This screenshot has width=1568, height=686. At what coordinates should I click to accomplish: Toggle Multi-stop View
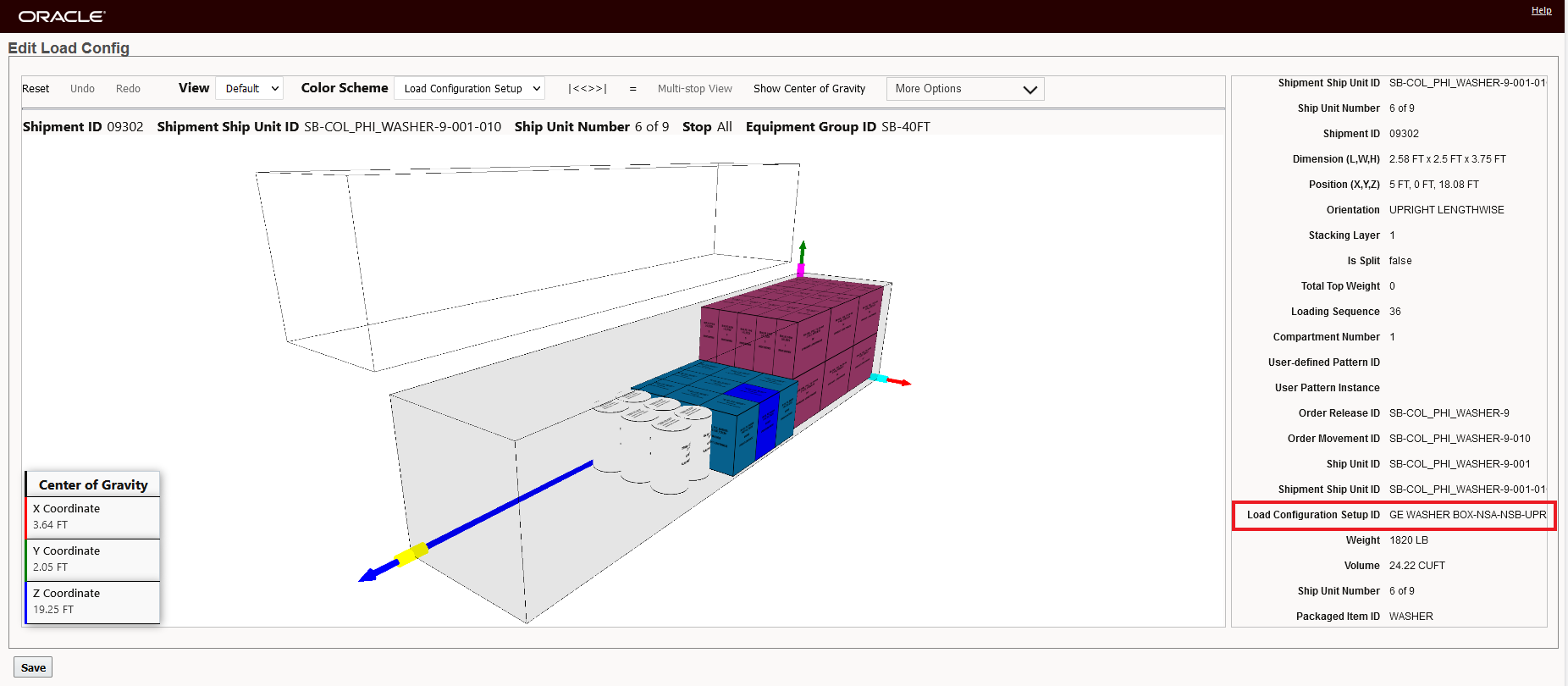coord(694,89)
